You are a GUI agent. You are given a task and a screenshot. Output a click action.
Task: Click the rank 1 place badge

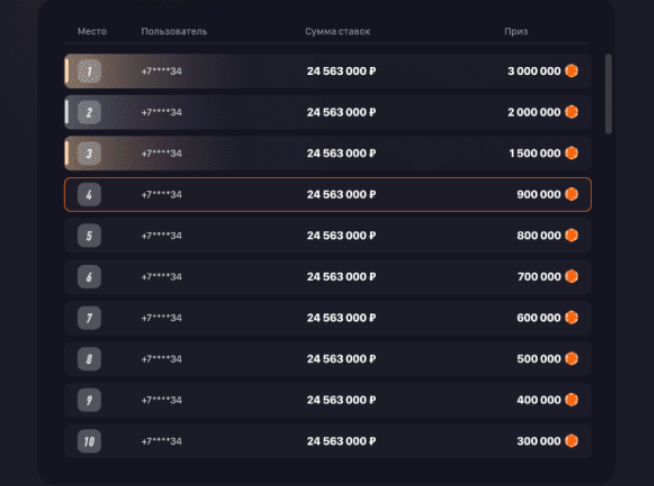tap(89, 71)
